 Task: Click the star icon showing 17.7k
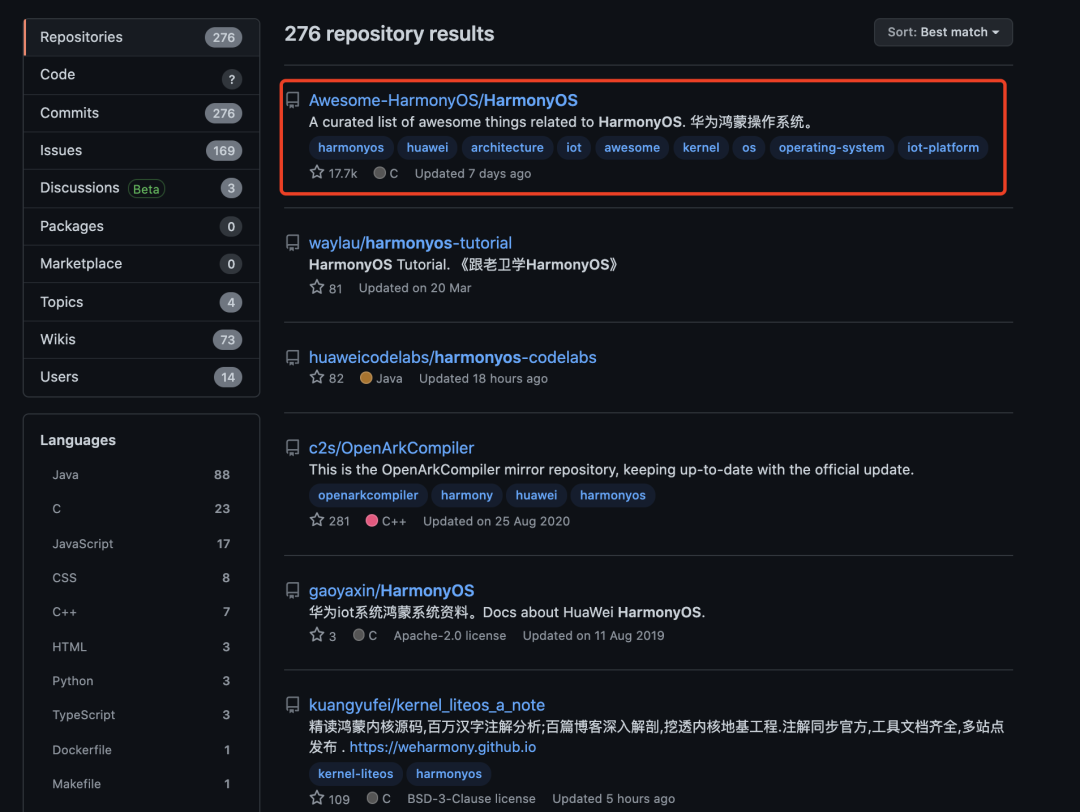click(317, 172)
